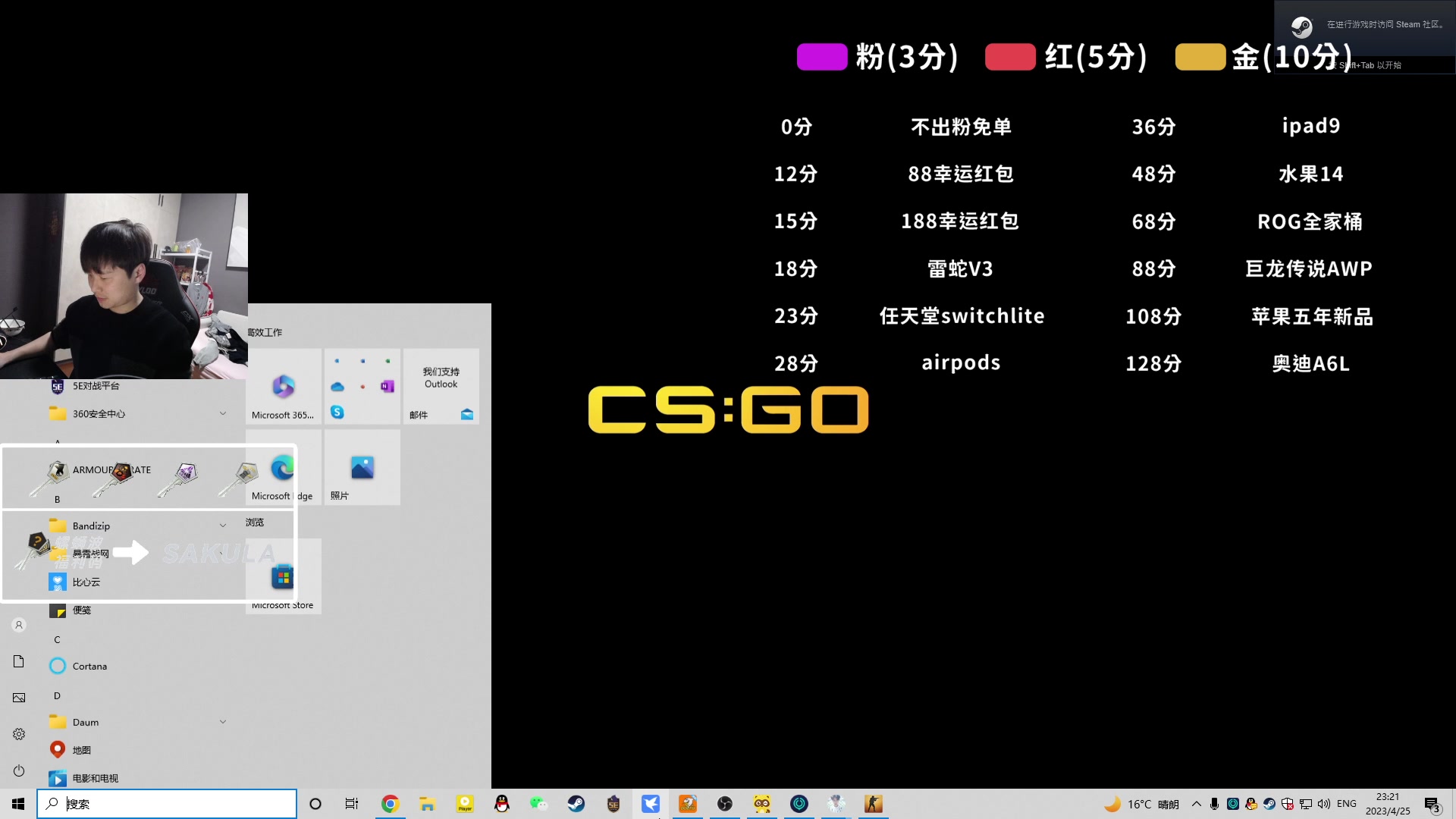The image size is (1456, 819).
Task: Open Steam from the taskbar
Action: (576, 804)
